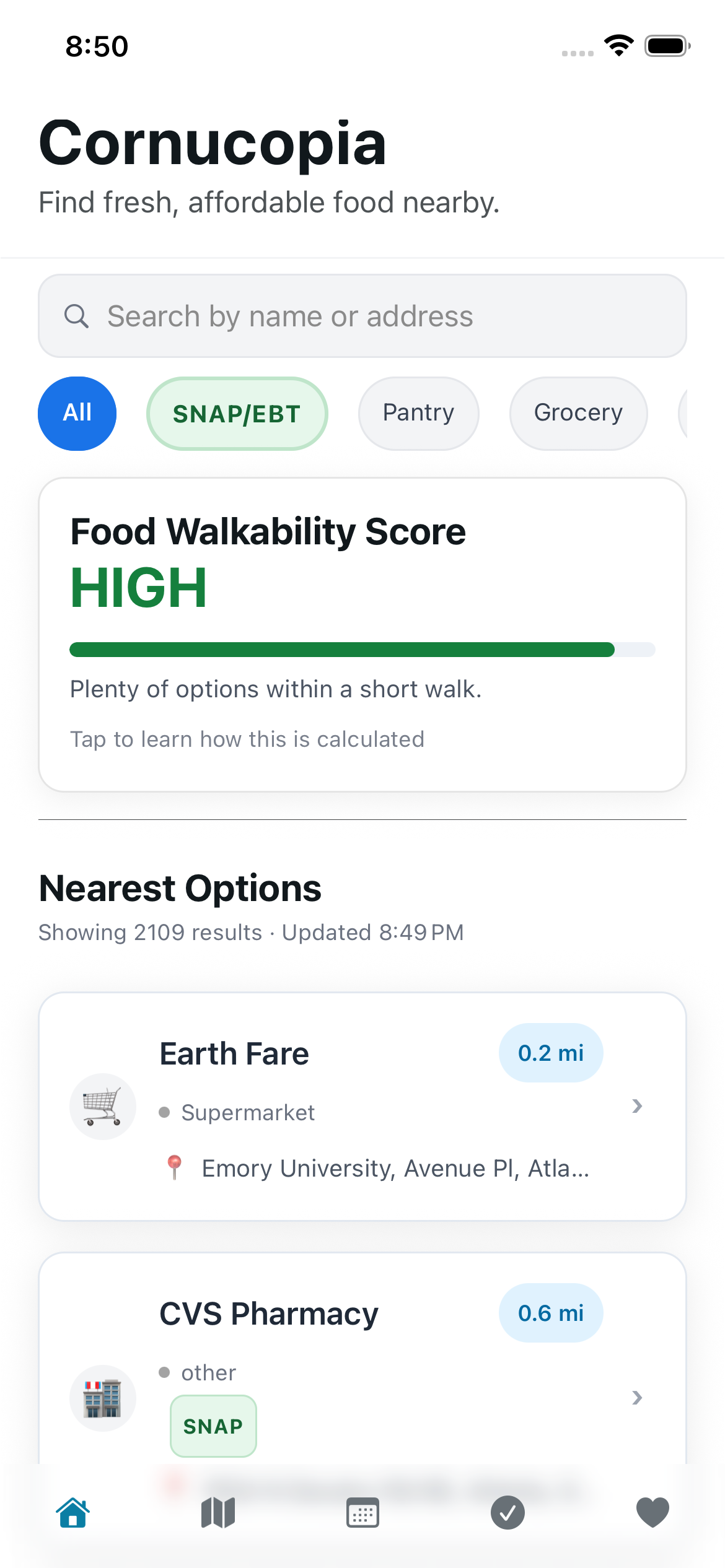The width and height of the screenshot is (725, 1568).
Task: Open the checkmark circle tab icon
Action: click(x=507, y=1513)
